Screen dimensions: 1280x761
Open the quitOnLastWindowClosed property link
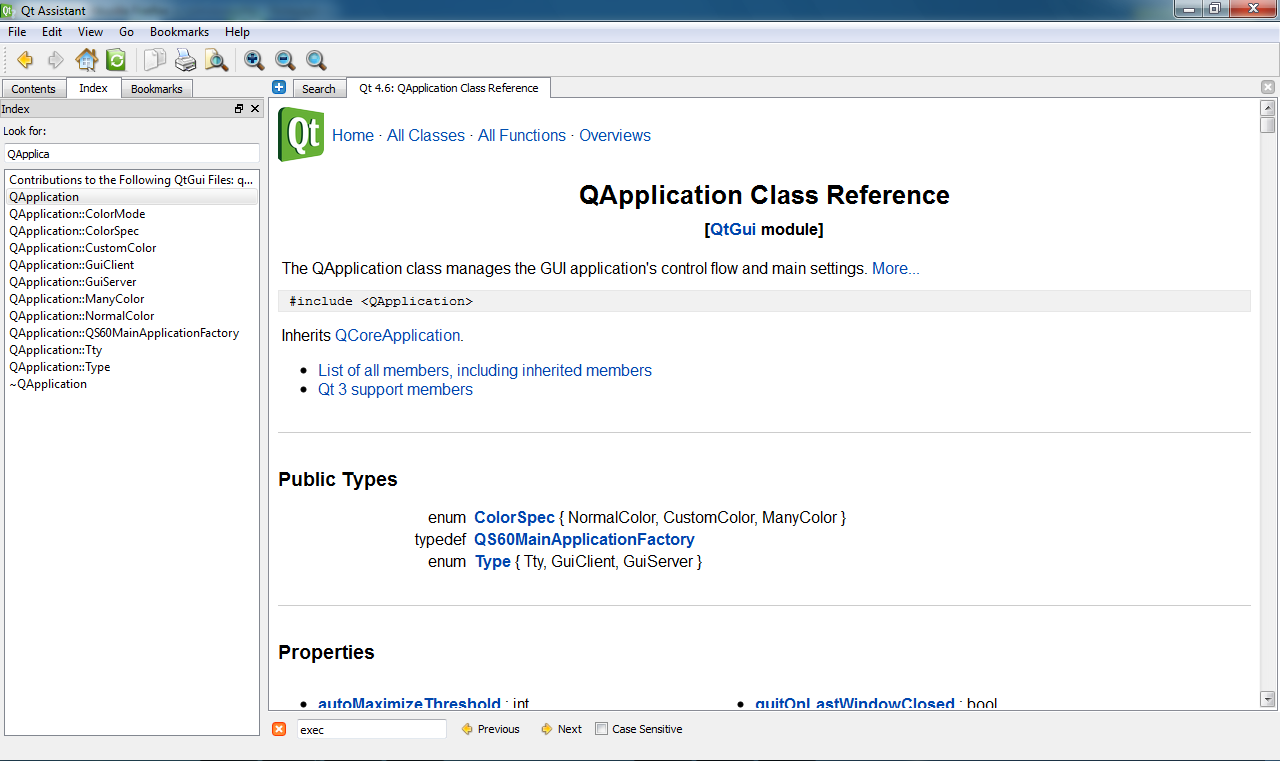coord(855,704)
